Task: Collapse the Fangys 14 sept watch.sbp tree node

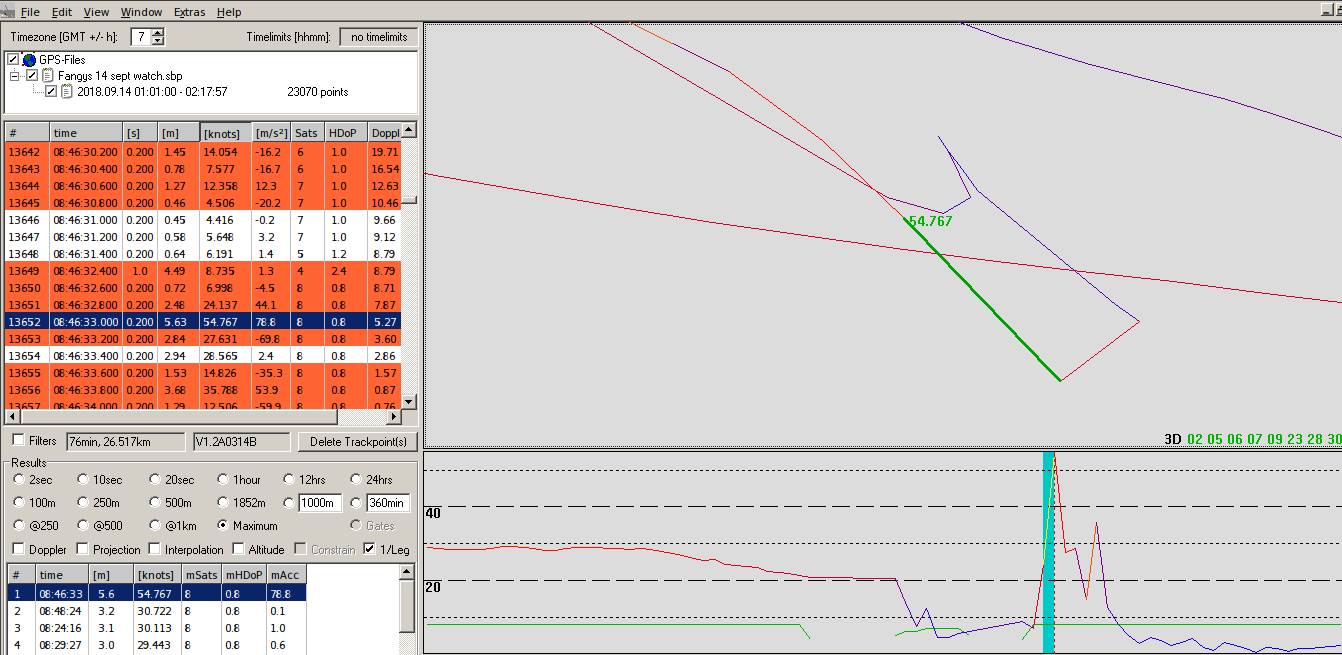Action: pos(15,76)
